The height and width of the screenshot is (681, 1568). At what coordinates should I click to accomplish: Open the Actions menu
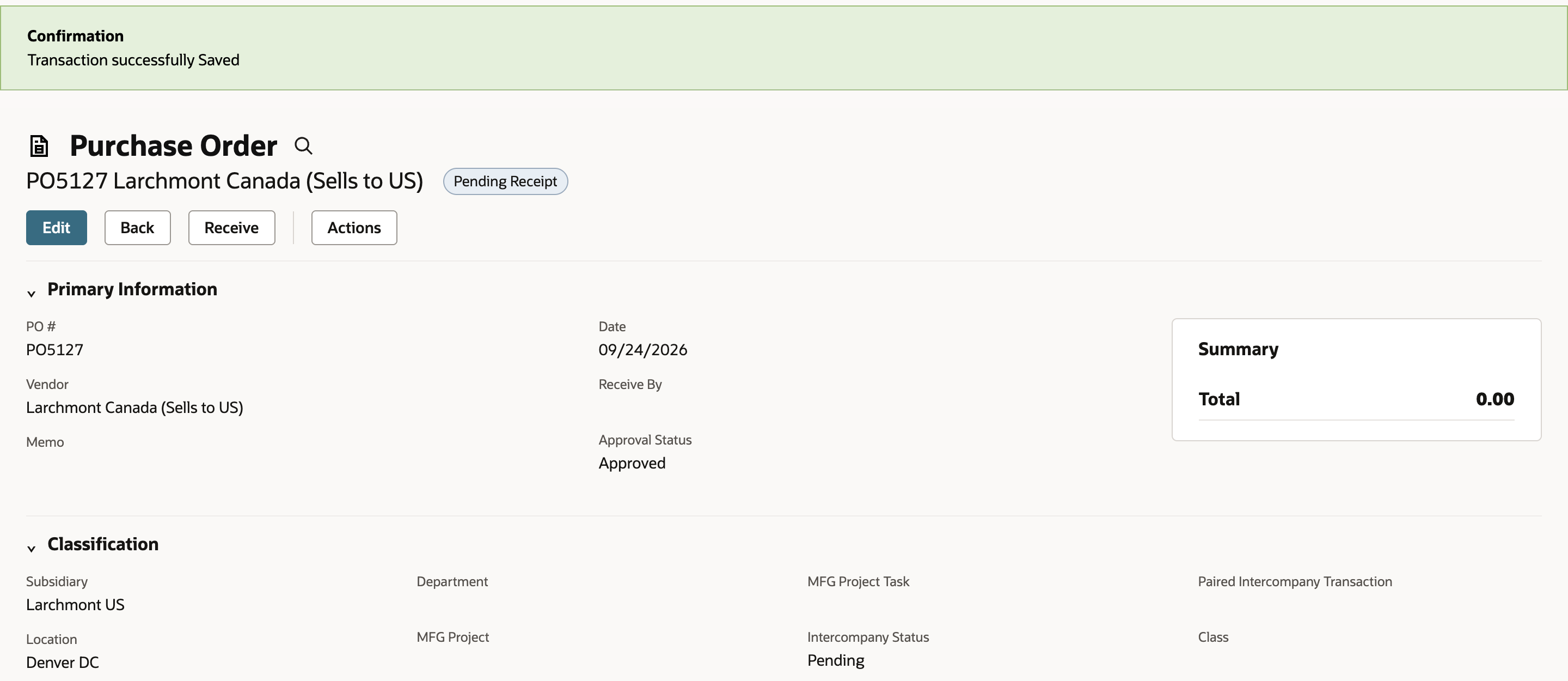tap(354, 228)
